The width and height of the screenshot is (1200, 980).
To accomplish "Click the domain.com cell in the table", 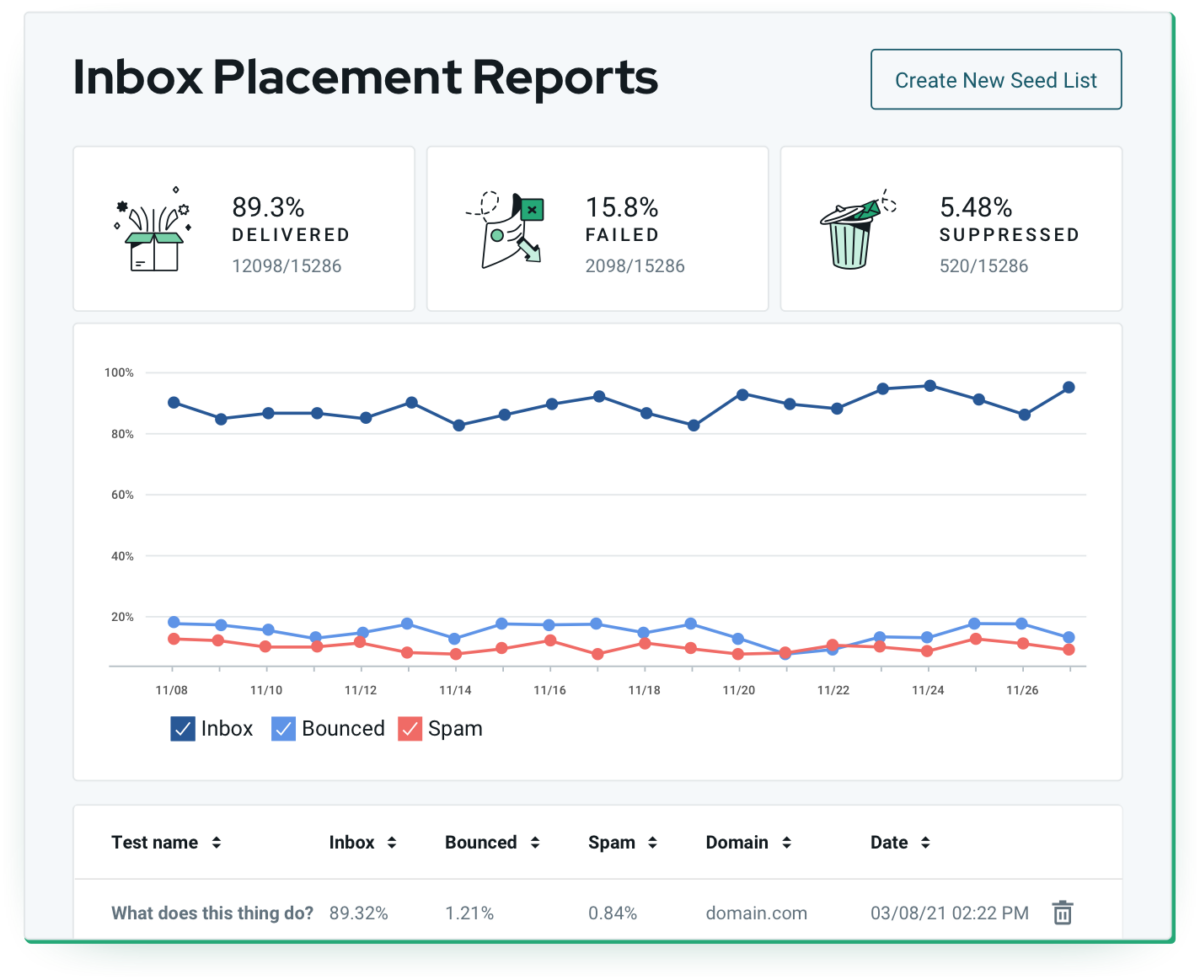I will coord(756,913).
